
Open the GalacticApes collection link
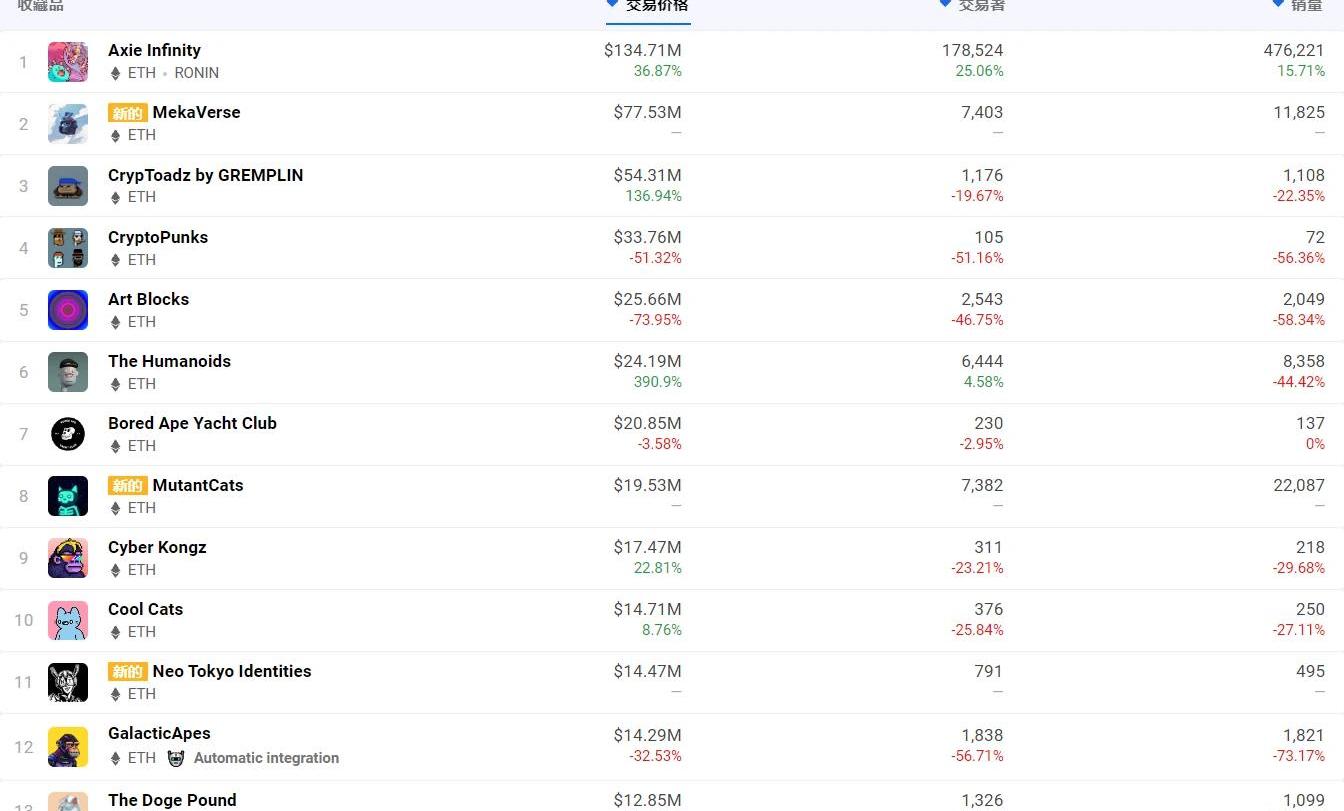159,733
